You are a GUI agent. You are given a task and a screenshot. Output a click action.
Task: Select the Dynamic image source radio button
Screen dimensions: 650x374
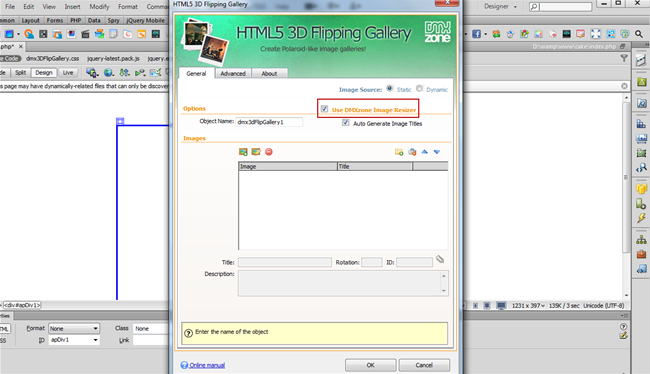(x=419, y=88)
